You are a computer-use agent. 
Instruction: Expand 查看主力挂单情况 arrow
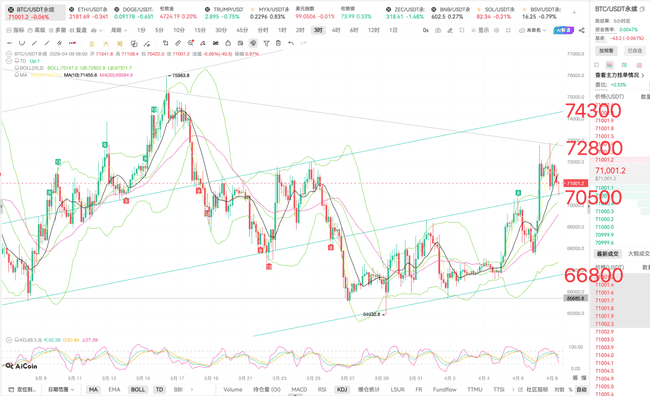tap(643, 75)
